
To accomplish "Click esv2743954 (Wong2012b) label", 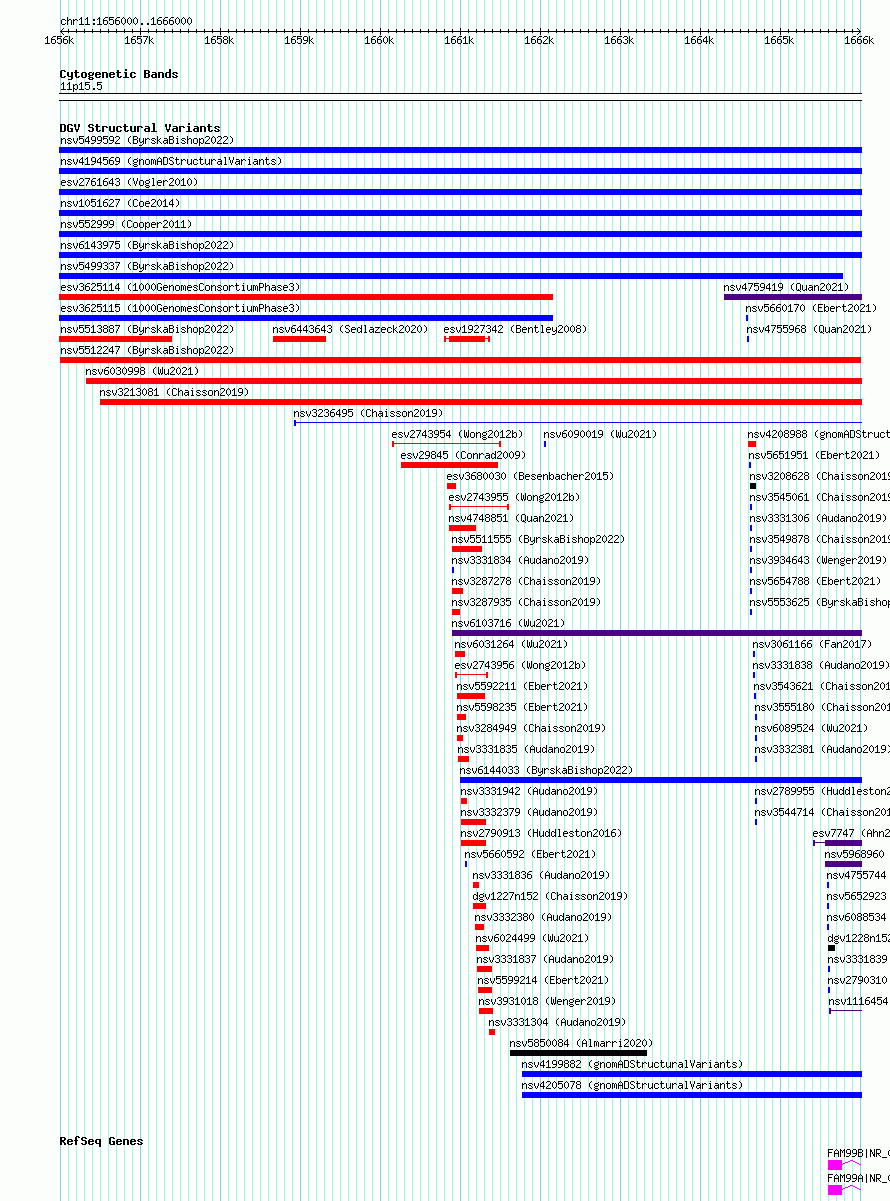I will [x=457, y=435].
